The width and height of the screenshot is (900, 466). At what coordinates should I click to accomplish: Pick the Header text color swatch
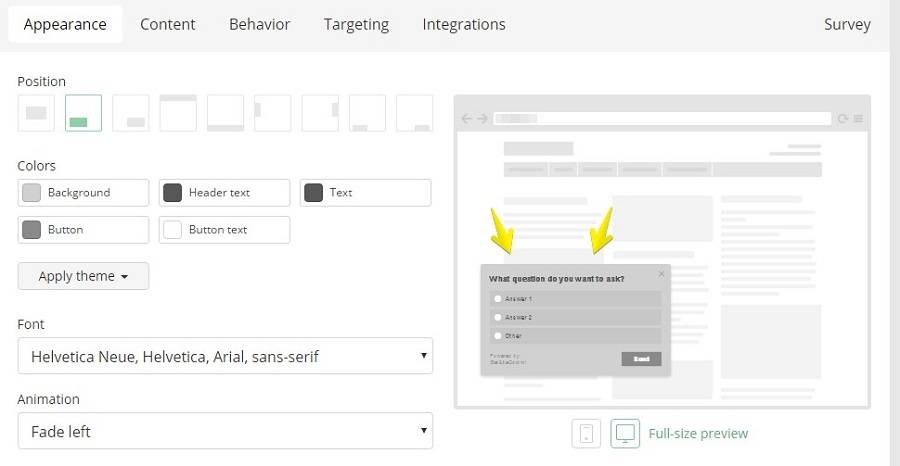(172, 193)
